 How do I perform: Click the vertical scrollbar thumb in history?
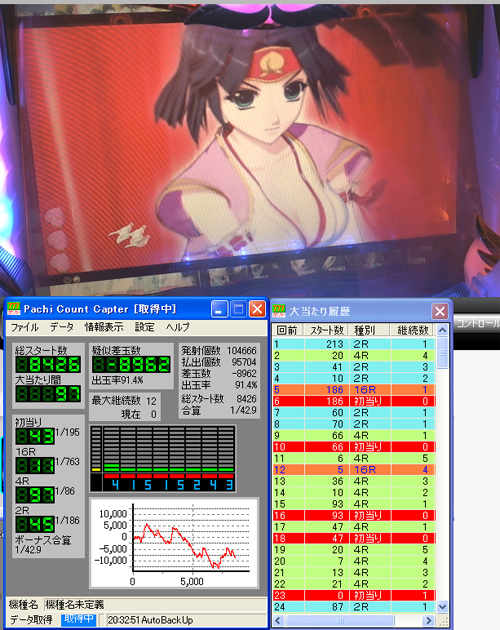[x=442, y=352]
